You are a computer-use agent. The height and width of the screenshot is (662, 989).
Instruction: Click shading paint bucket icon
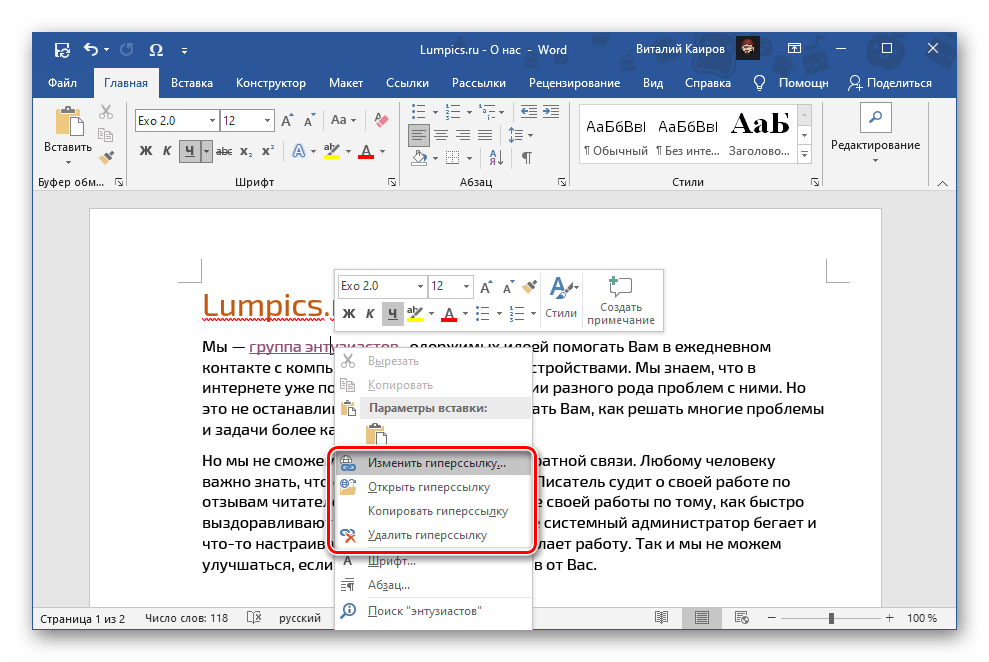coord(419,158)
